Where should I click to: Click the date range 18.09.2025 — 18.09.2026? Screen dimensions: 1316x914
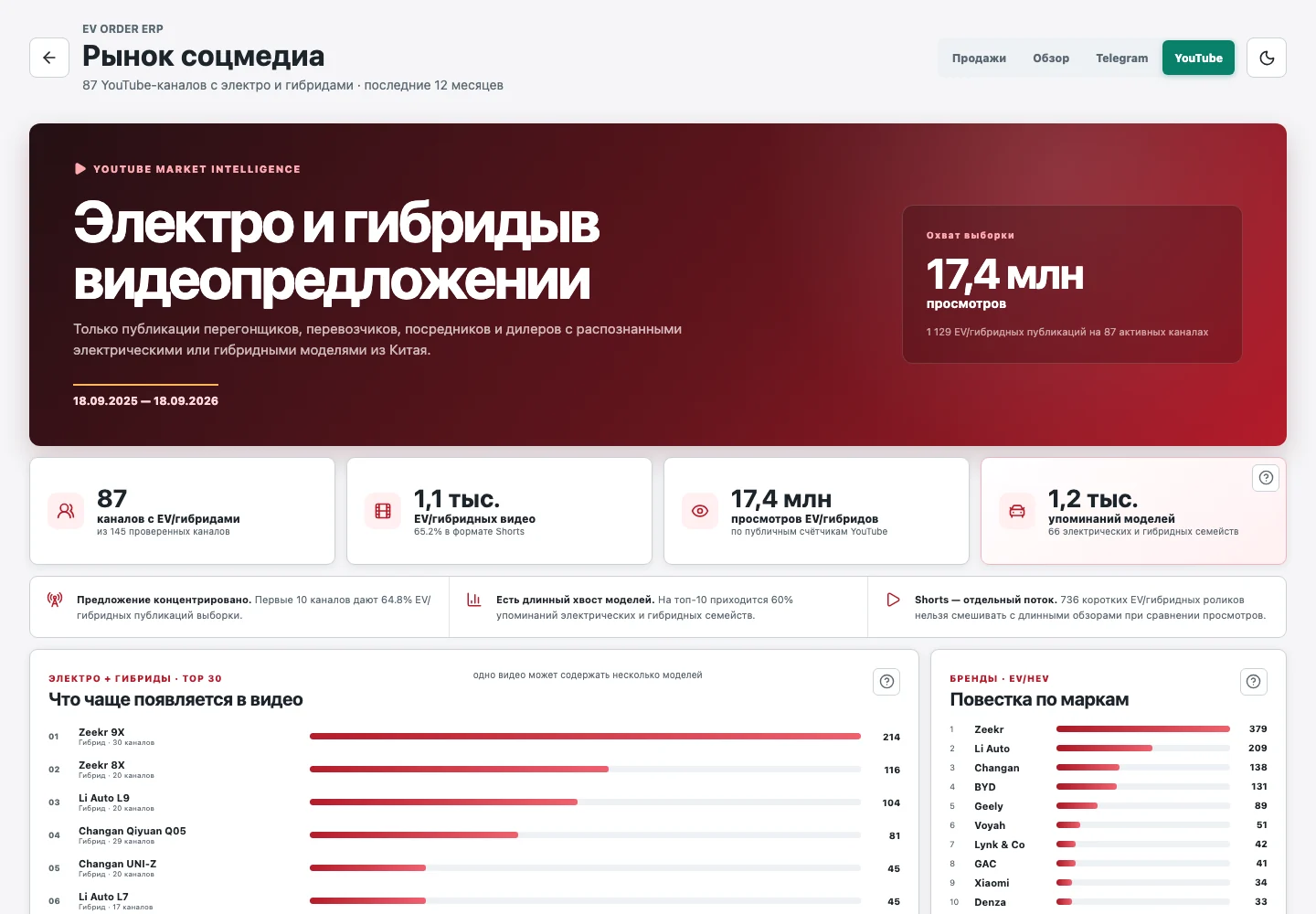coord(146,400)
